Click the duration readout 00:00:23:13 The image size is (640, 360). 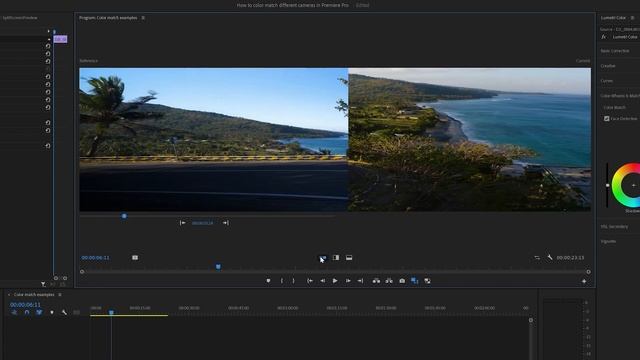pos(570,258)
